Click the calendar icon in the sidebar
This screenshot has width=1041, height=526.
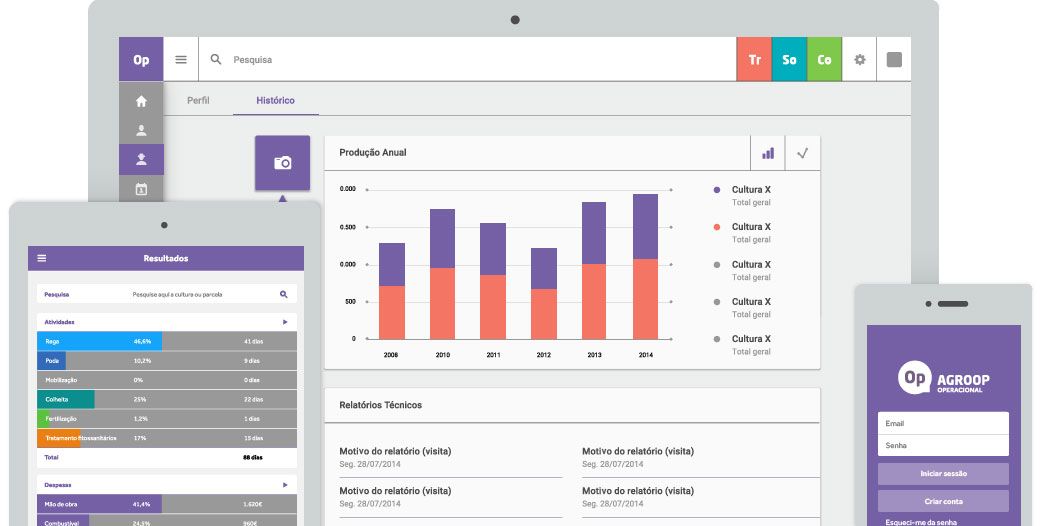click(x=141, y=188)
